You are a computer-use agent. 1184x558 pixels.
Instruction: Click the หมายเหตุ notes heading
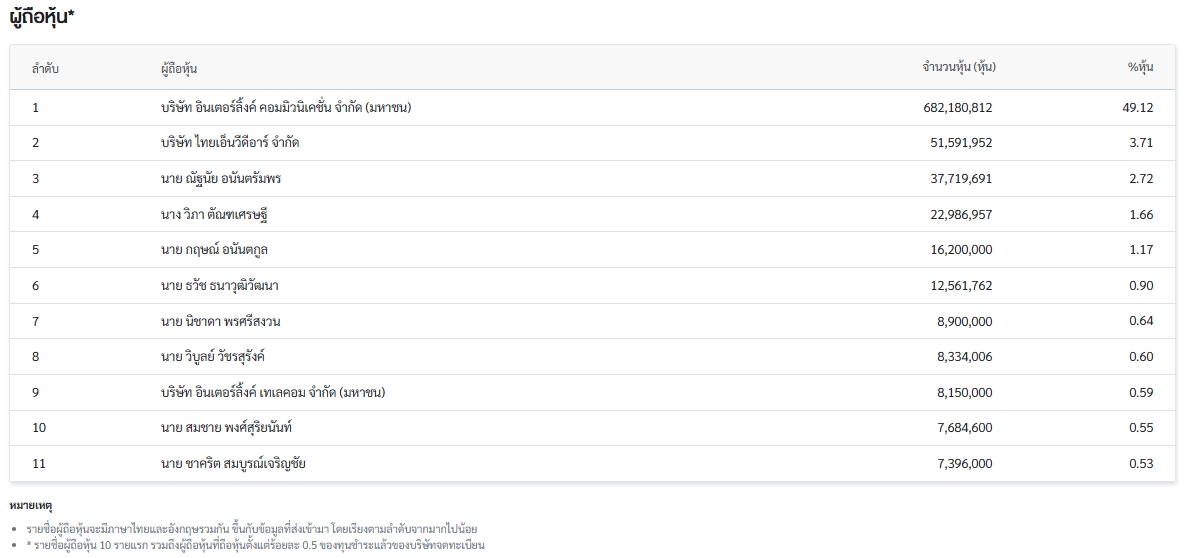[30, 506]
